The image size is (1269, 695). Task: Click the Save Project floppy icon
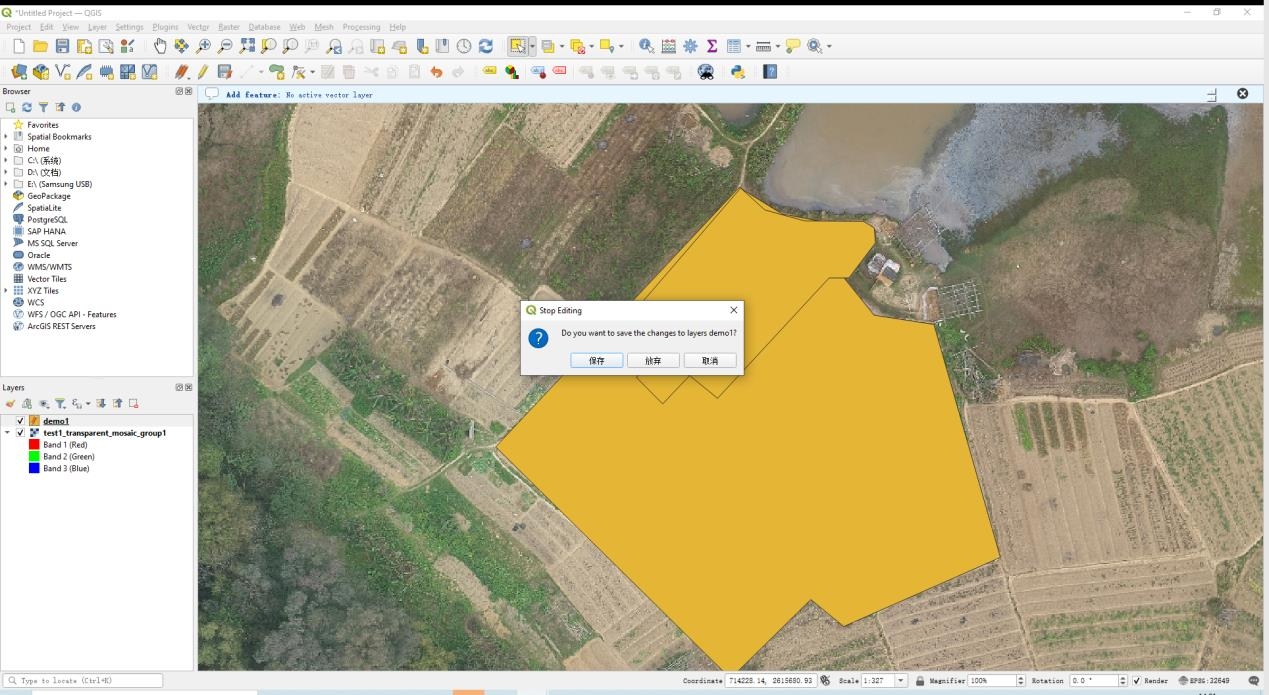pos(62,46)
